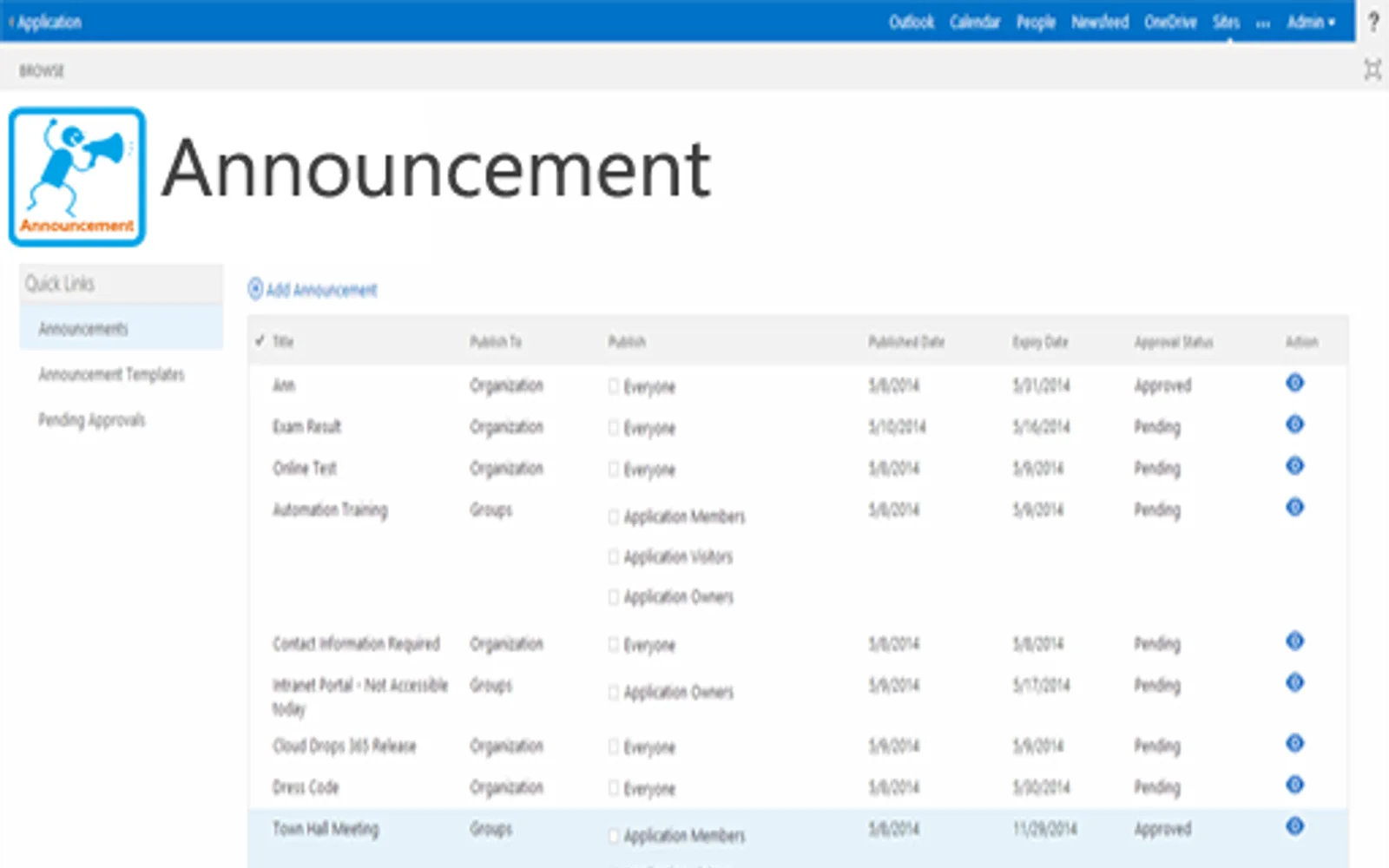Open action icon for Dress Code row
The image size is (1389, 868).
(x=1294, y=786)
